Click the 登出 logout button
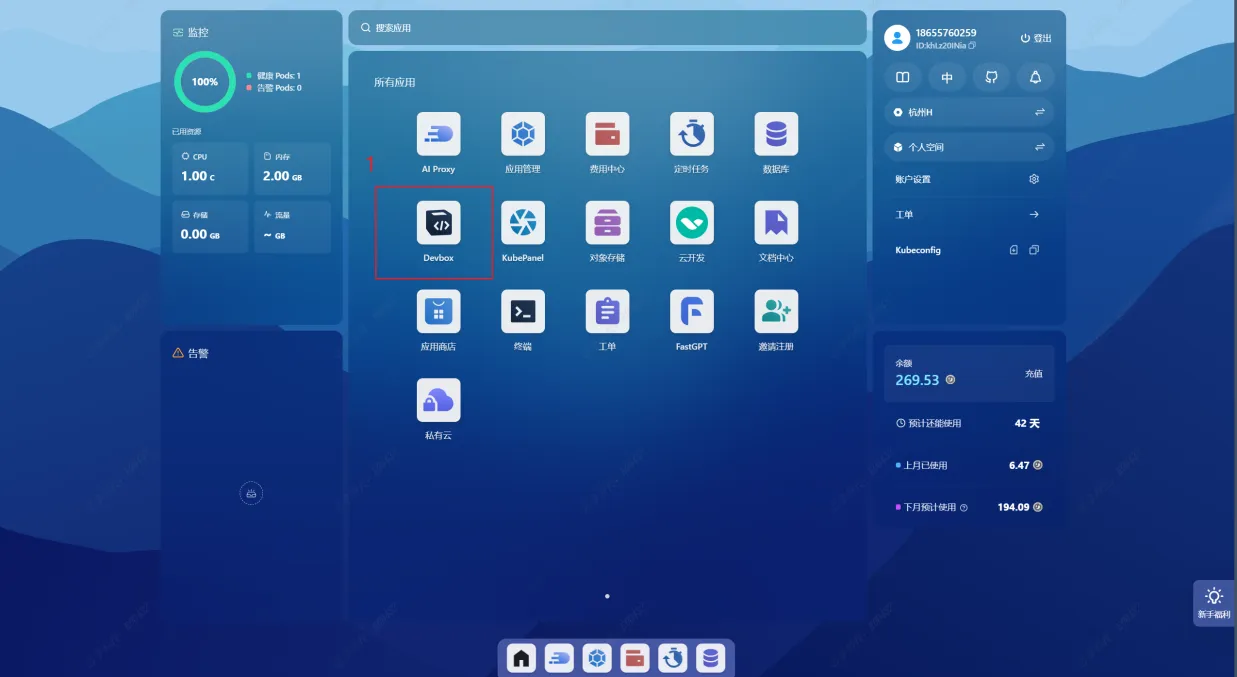The height and width of the screenshot is (677, 1237). point(1036,38)
